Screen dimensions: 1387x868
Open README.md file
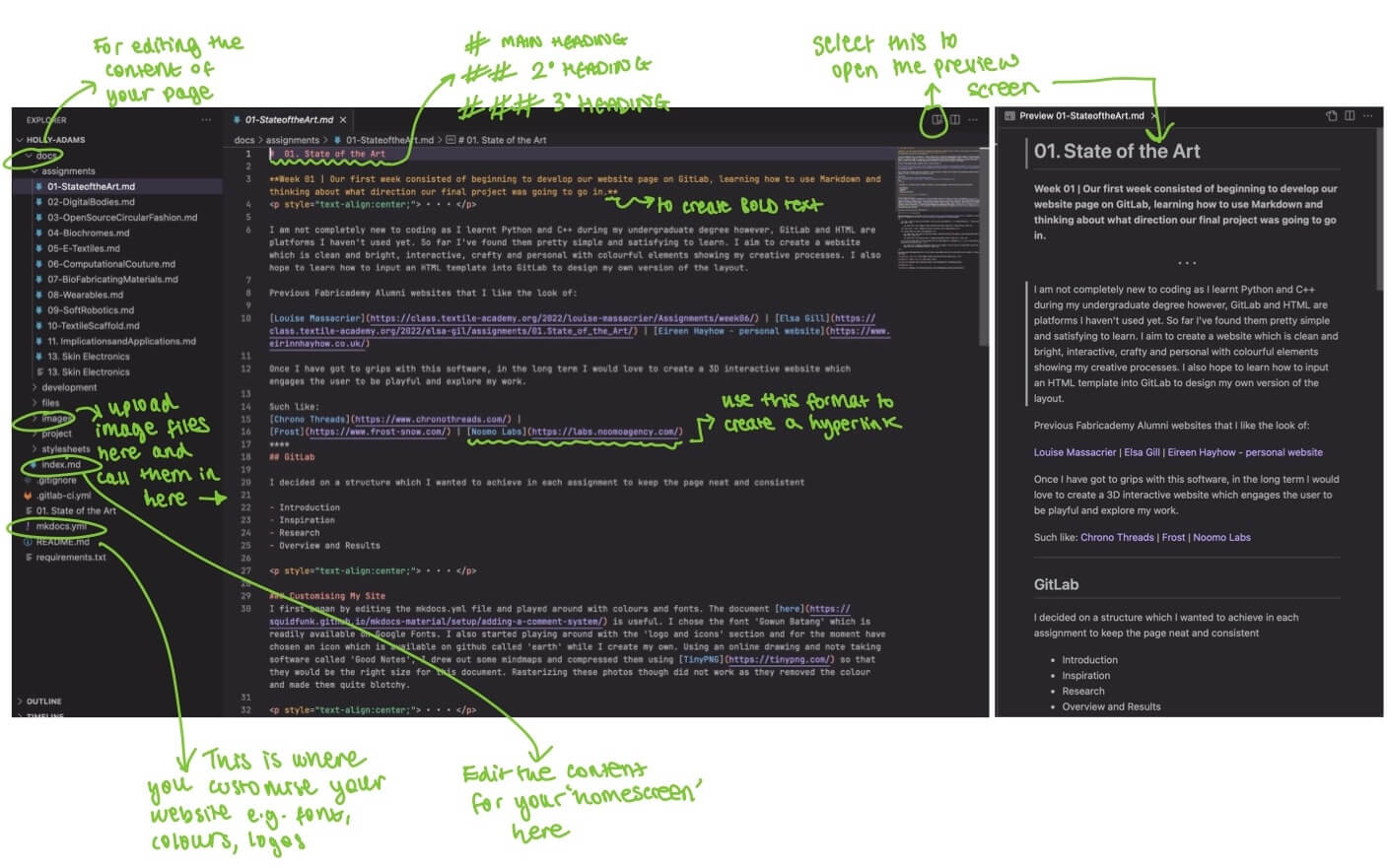pyautogui.click(x=62, y=542)
